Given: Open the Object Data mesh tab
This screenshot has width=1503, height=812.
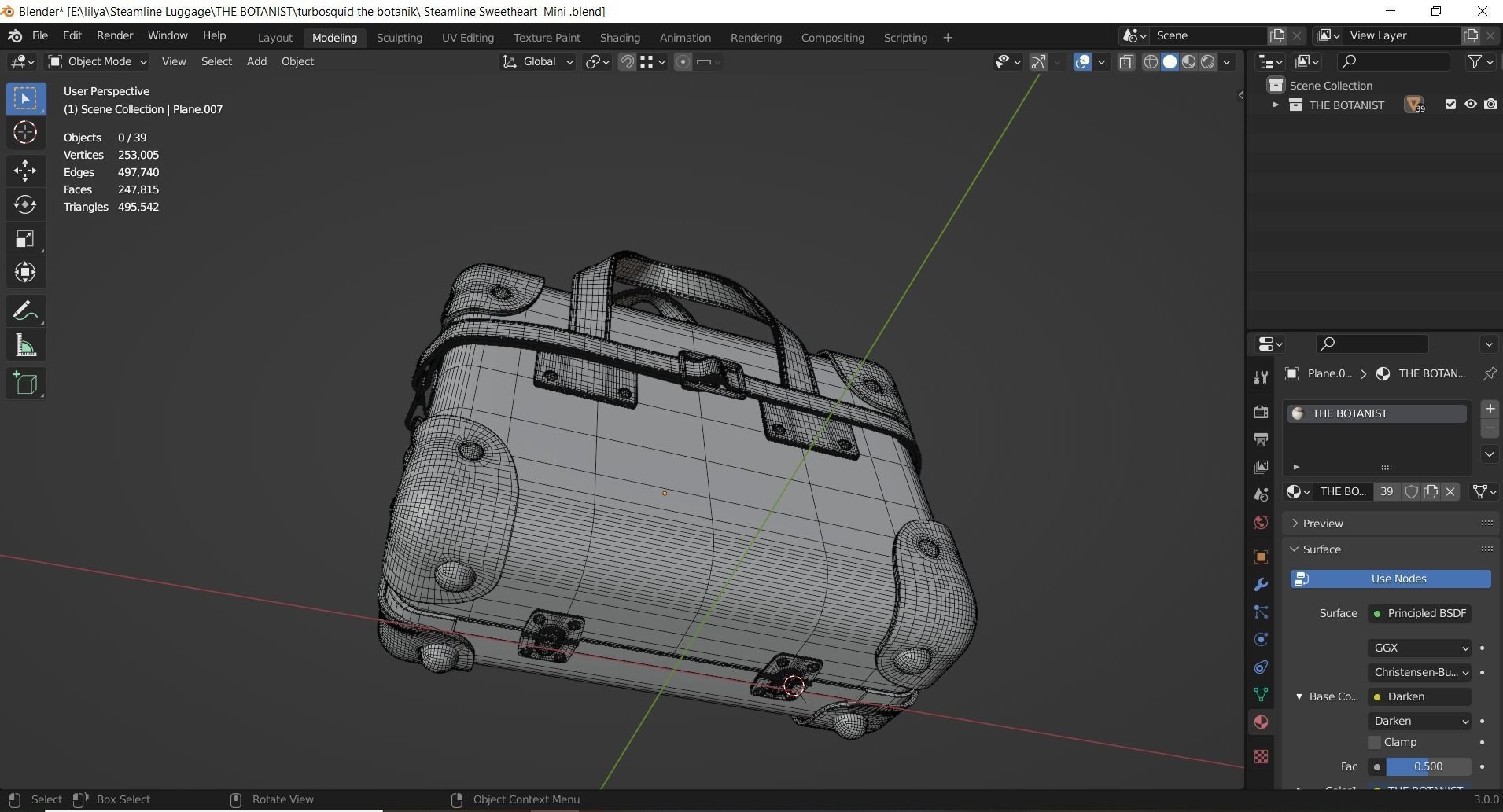Looking at the screenshot, I should [1261, 694].
